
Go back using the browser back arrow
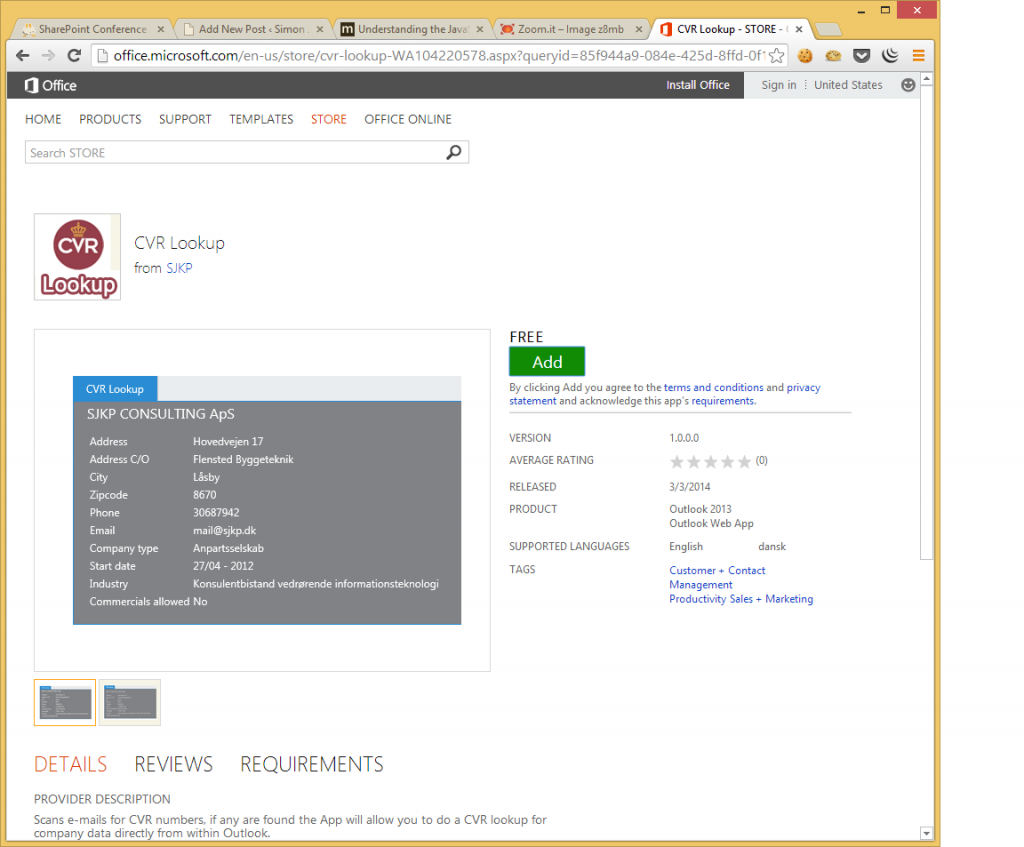pos(22,56)
